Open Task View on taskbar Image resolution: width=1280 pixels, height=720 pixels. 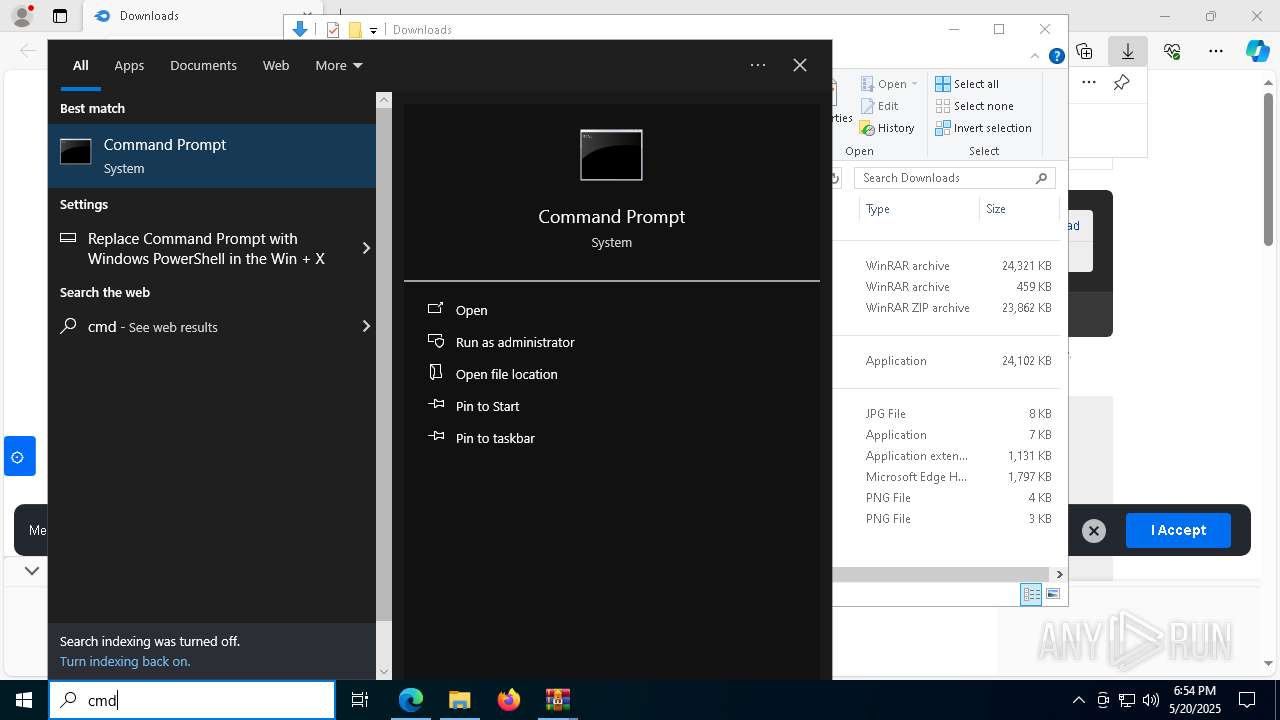point(360,700)
